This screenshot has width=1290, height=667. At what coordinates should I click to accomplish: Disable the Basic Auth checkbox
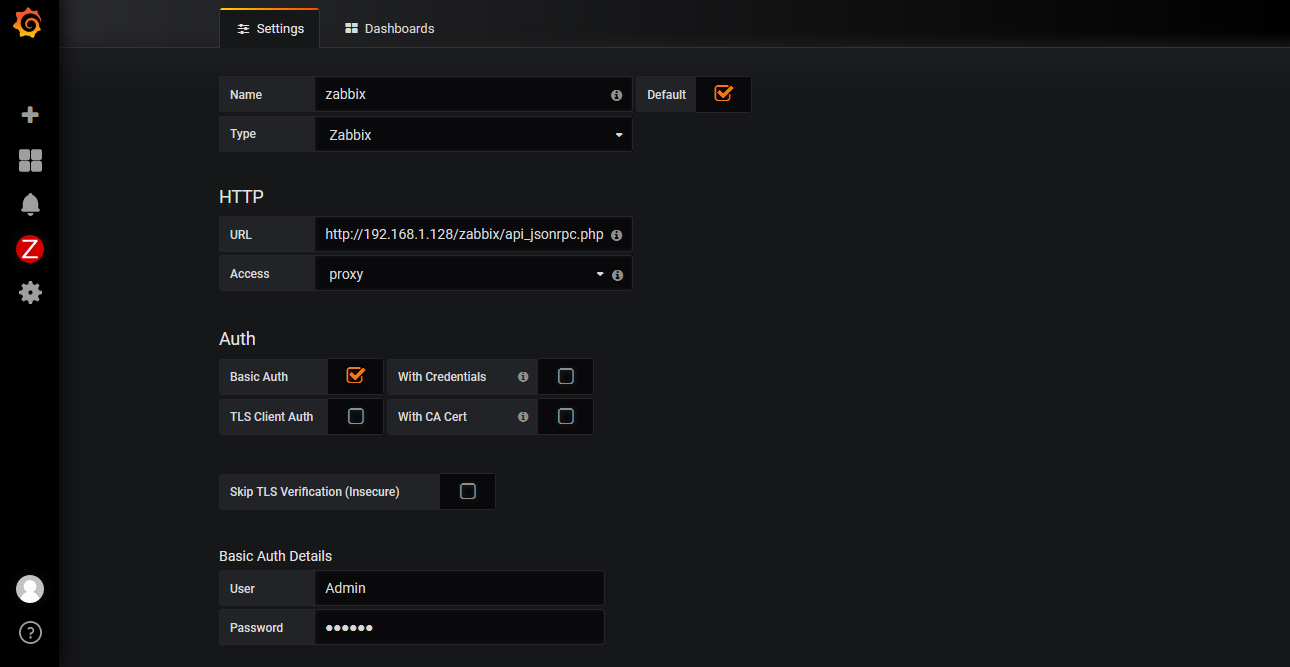355,376
